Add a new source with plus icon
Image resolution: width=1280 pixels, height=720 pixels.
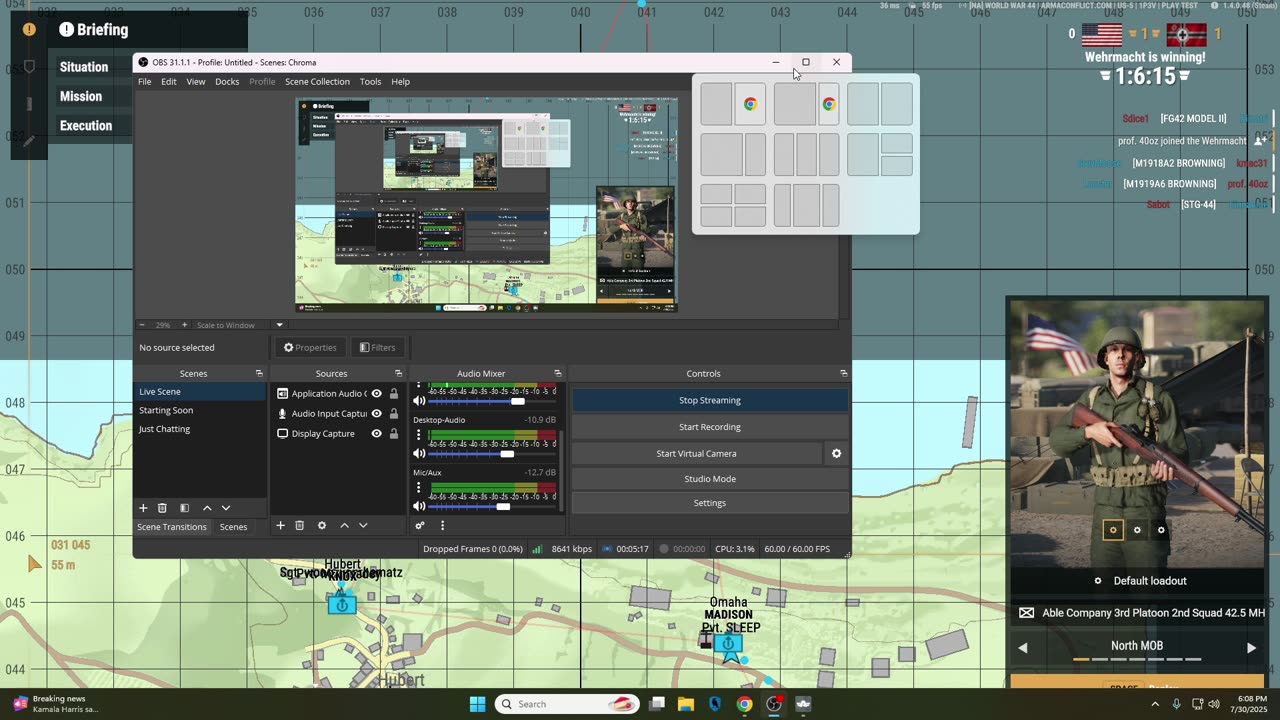280,525
